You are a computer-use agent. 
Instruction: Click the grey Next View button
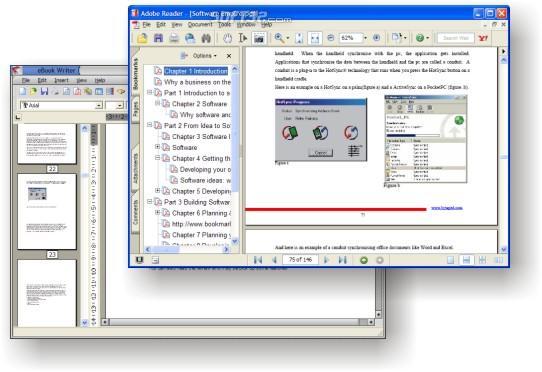(380, 260)
